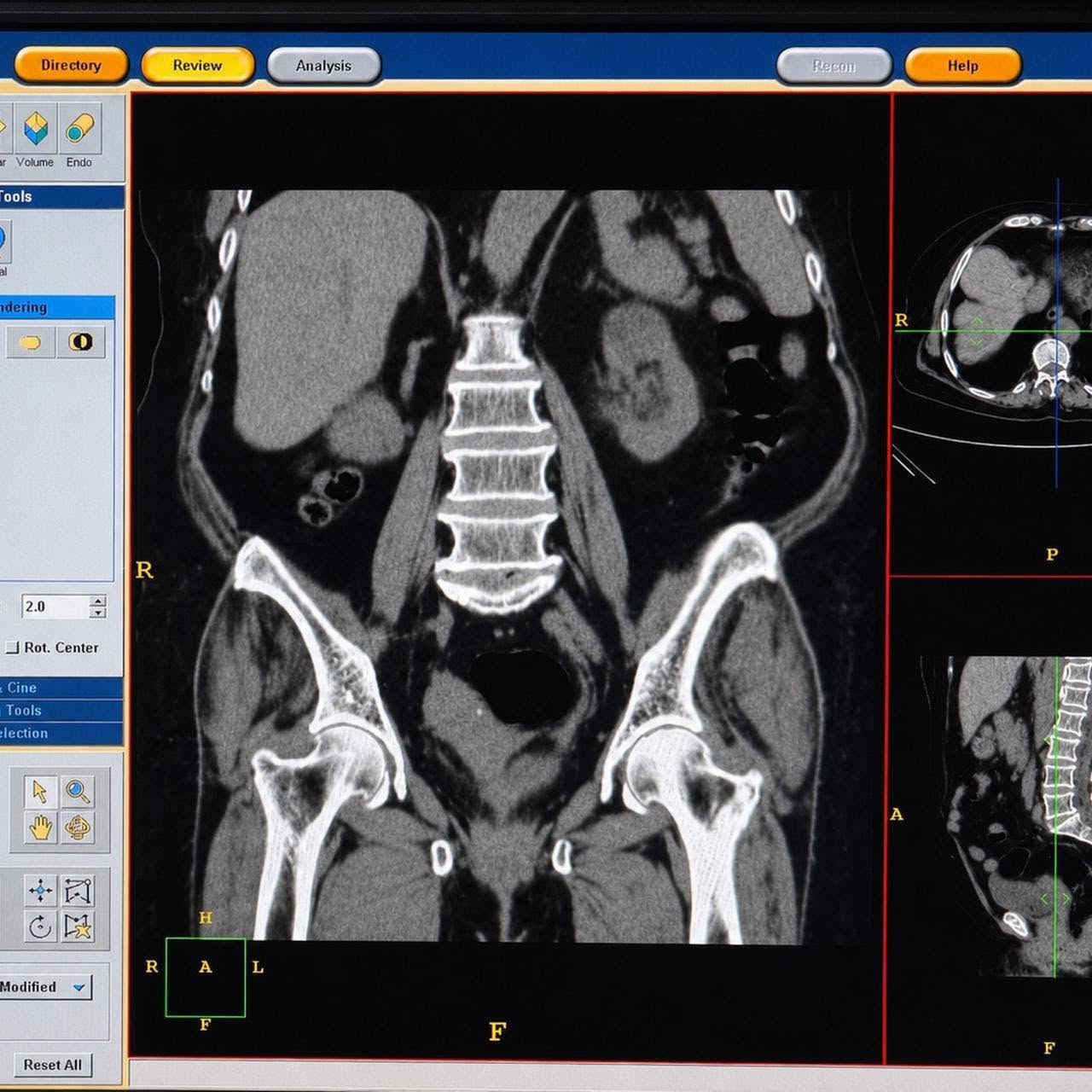Expand the Tools section below Cine
This screenshot has width=1092, height=1092.
tap(61, 710)
